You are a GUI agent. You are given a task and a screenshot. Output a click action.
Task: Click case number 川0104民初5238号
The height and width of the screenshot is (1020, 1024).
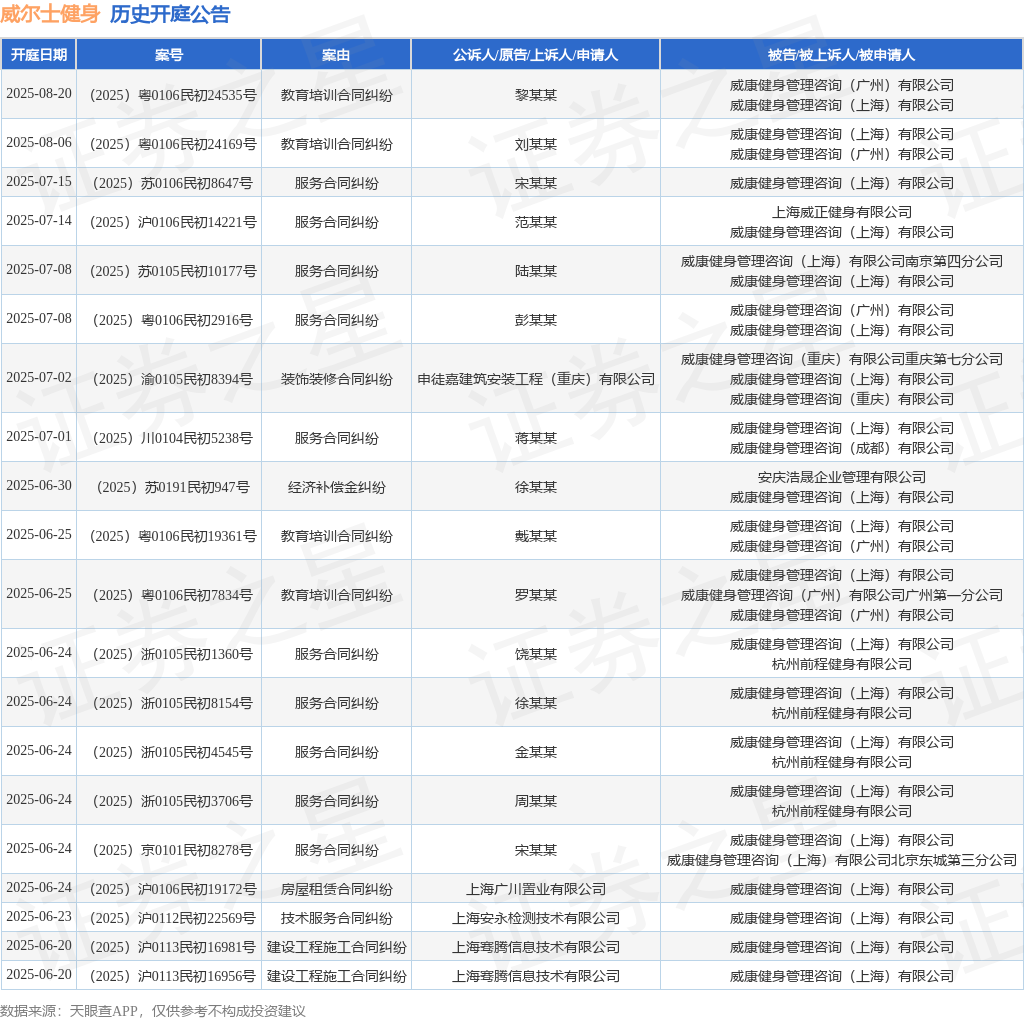pyautogui.click(x=173, y=438)
